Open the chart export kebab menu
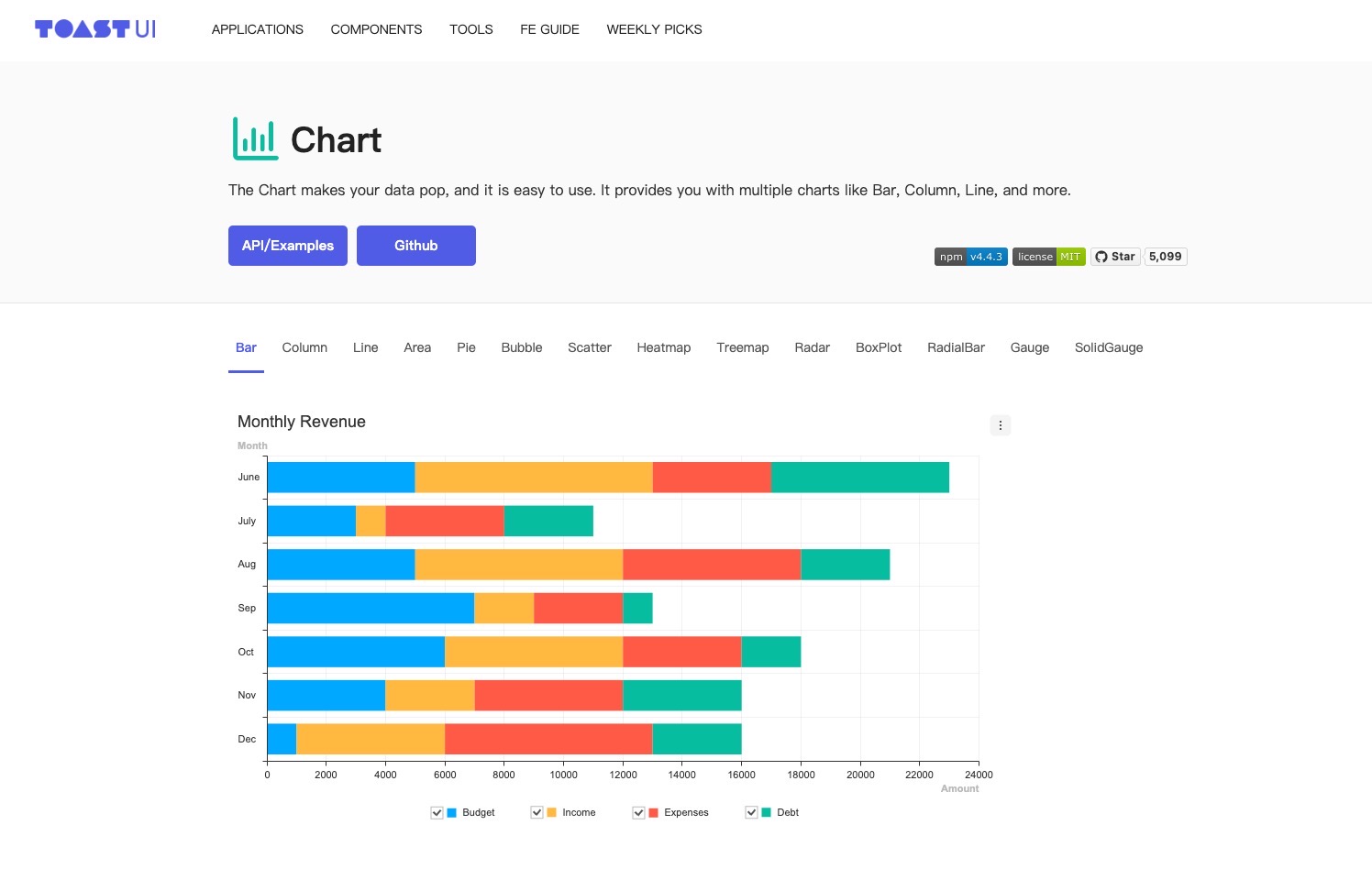This screenshot has height=869, width=1372. click(x=1001, y=425)
